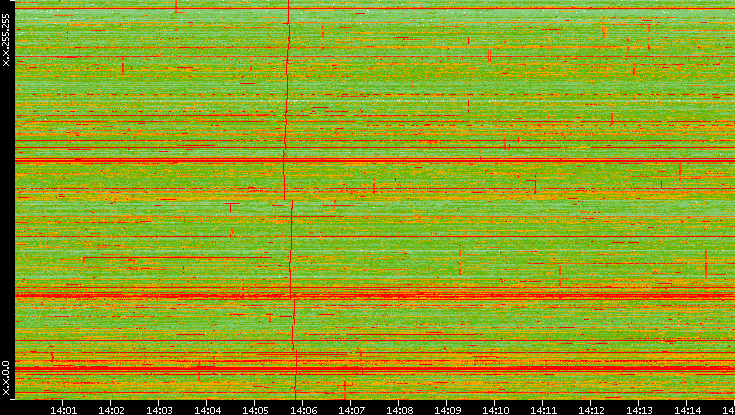Viewport: 735px width, 415px height.
Task: Click the 14:11 time axis label
Action: 543,410
